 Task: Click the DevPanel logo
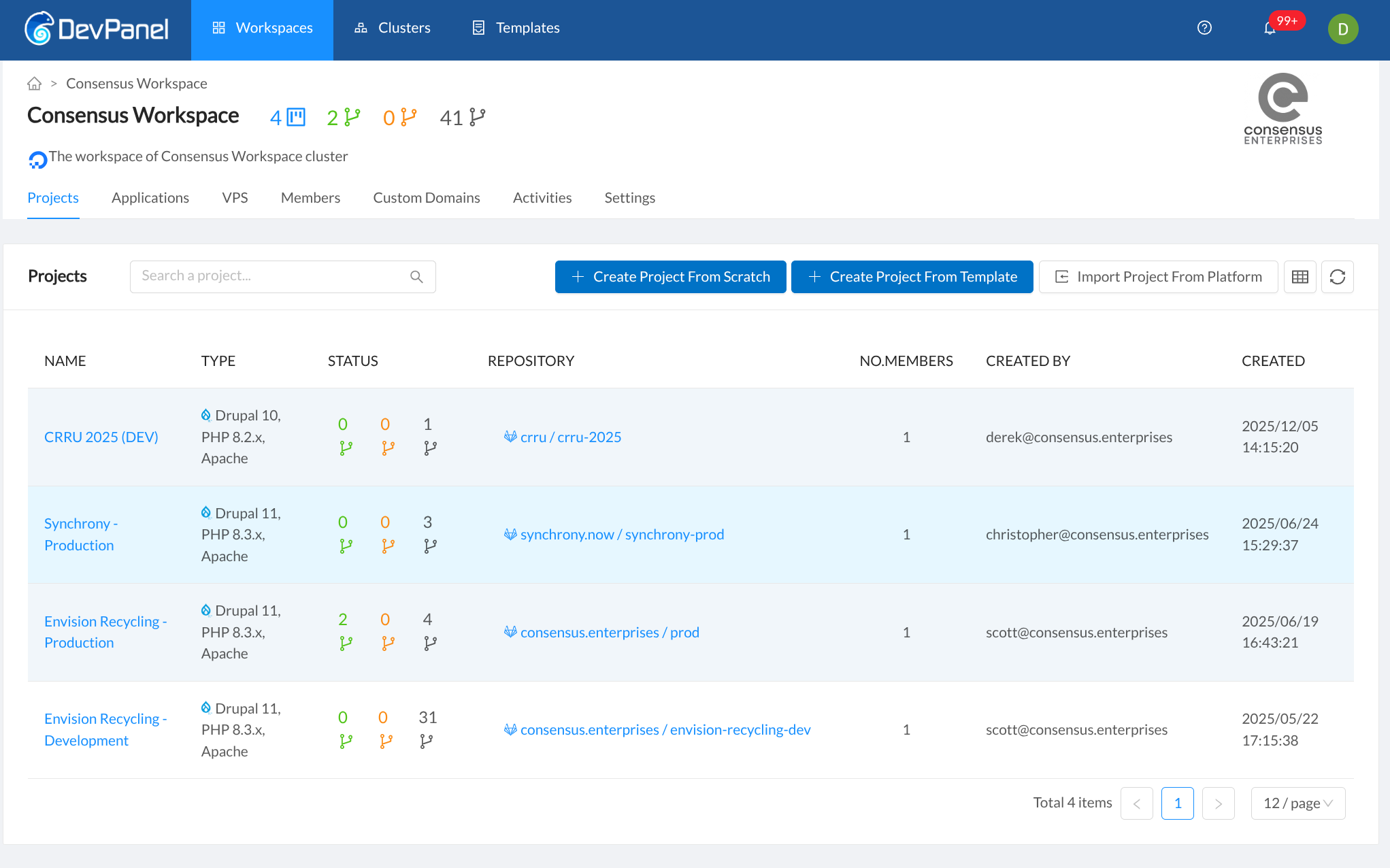click(97, 29)
